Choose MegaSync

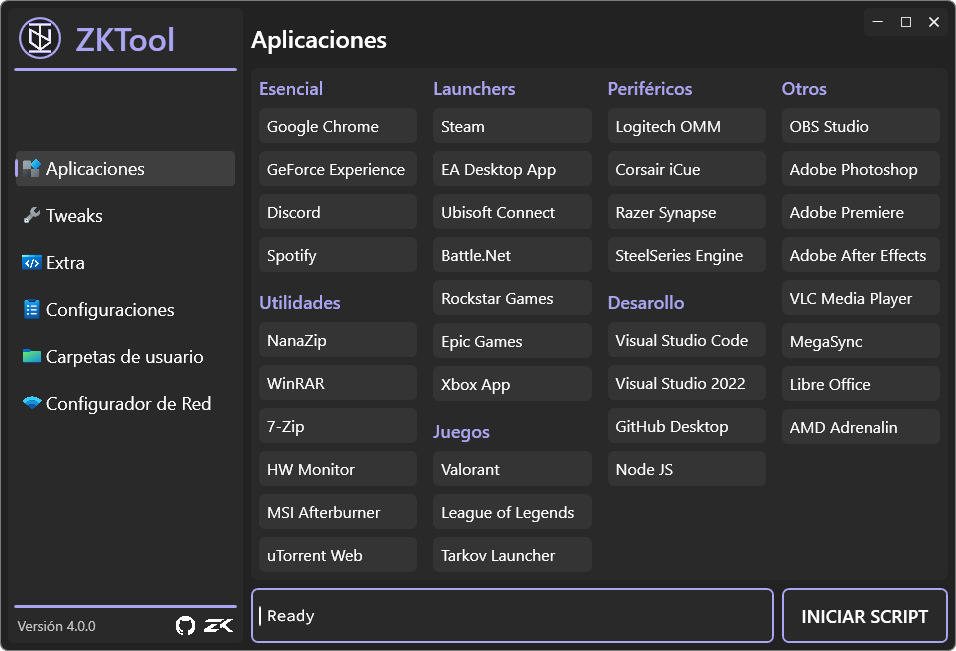[x=861, y=341]
